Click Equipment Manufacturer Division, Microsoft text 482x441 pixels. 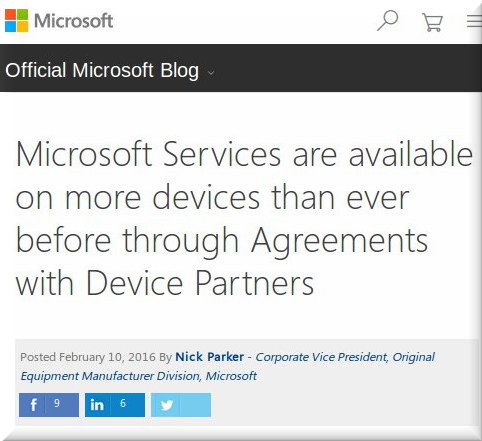coord(138,376)
